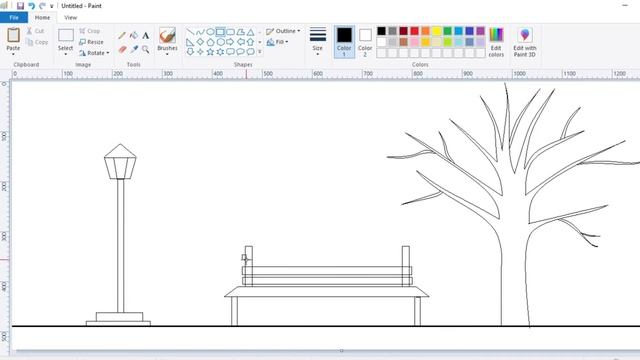Pick the purple color swatch
The width and height of the screenshot is (640, 360).
click(x=480, y=31)
